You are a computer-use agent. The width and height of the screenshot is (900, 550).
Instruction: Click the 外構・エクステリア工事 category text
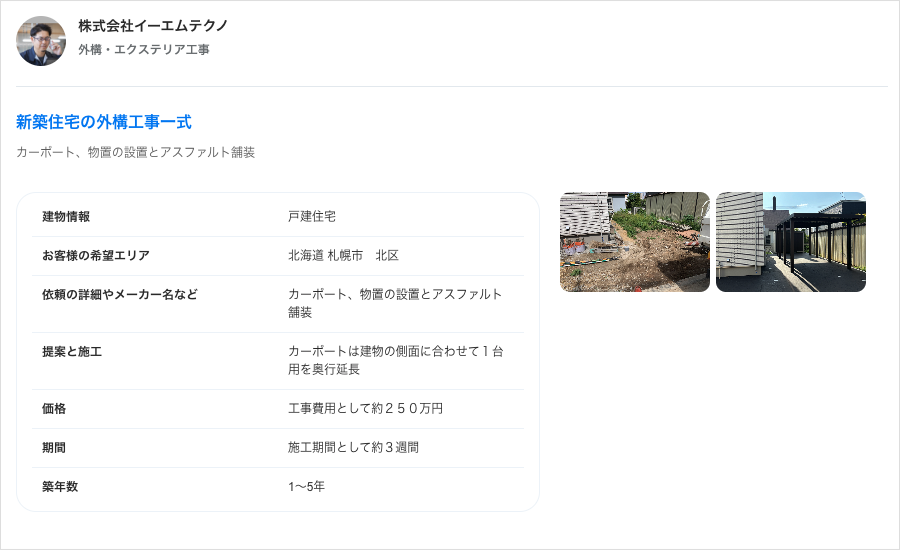144,49
